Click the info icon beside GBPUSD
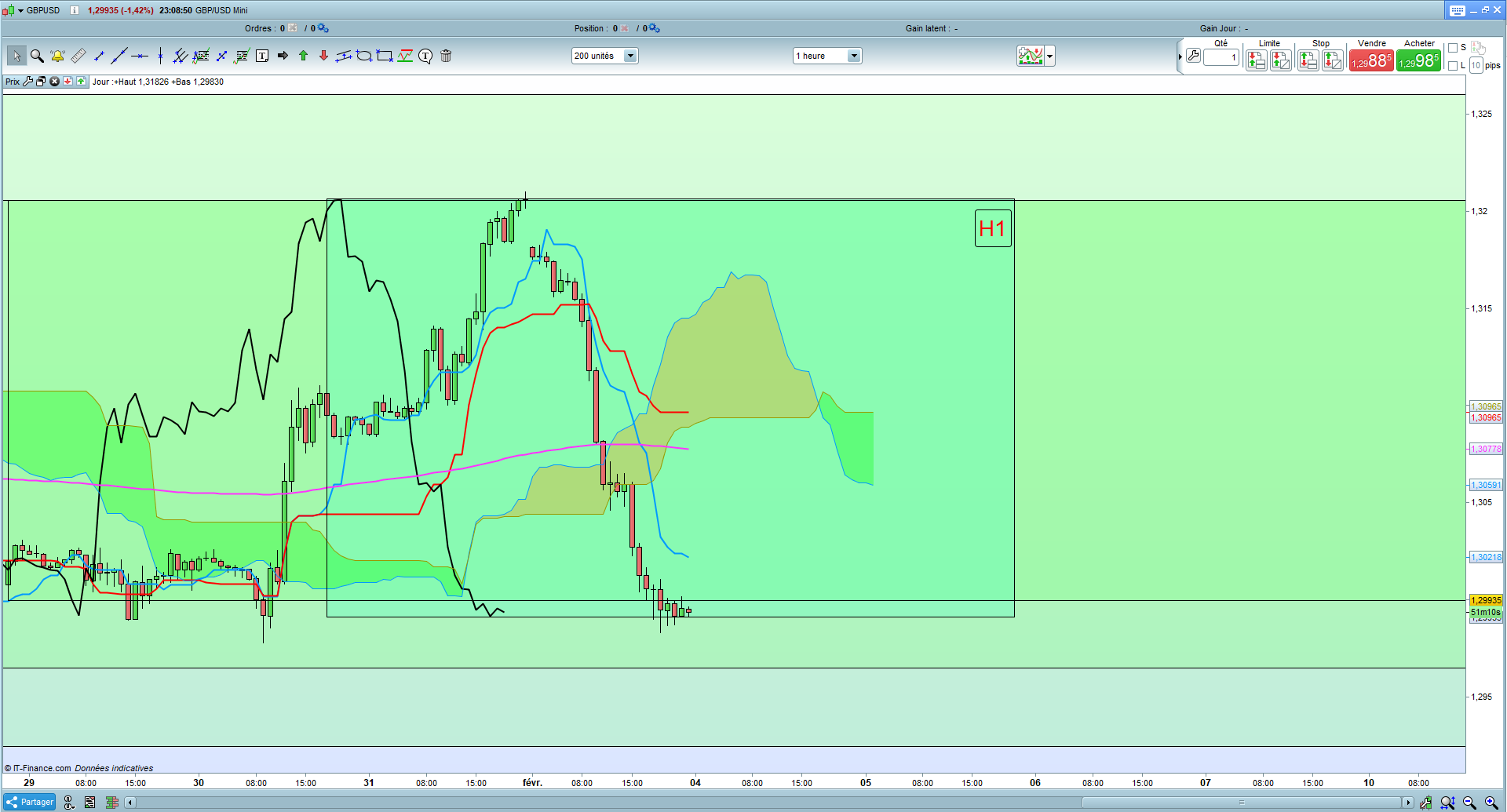This screenshot has width=1507, height=812. (75, 10)
